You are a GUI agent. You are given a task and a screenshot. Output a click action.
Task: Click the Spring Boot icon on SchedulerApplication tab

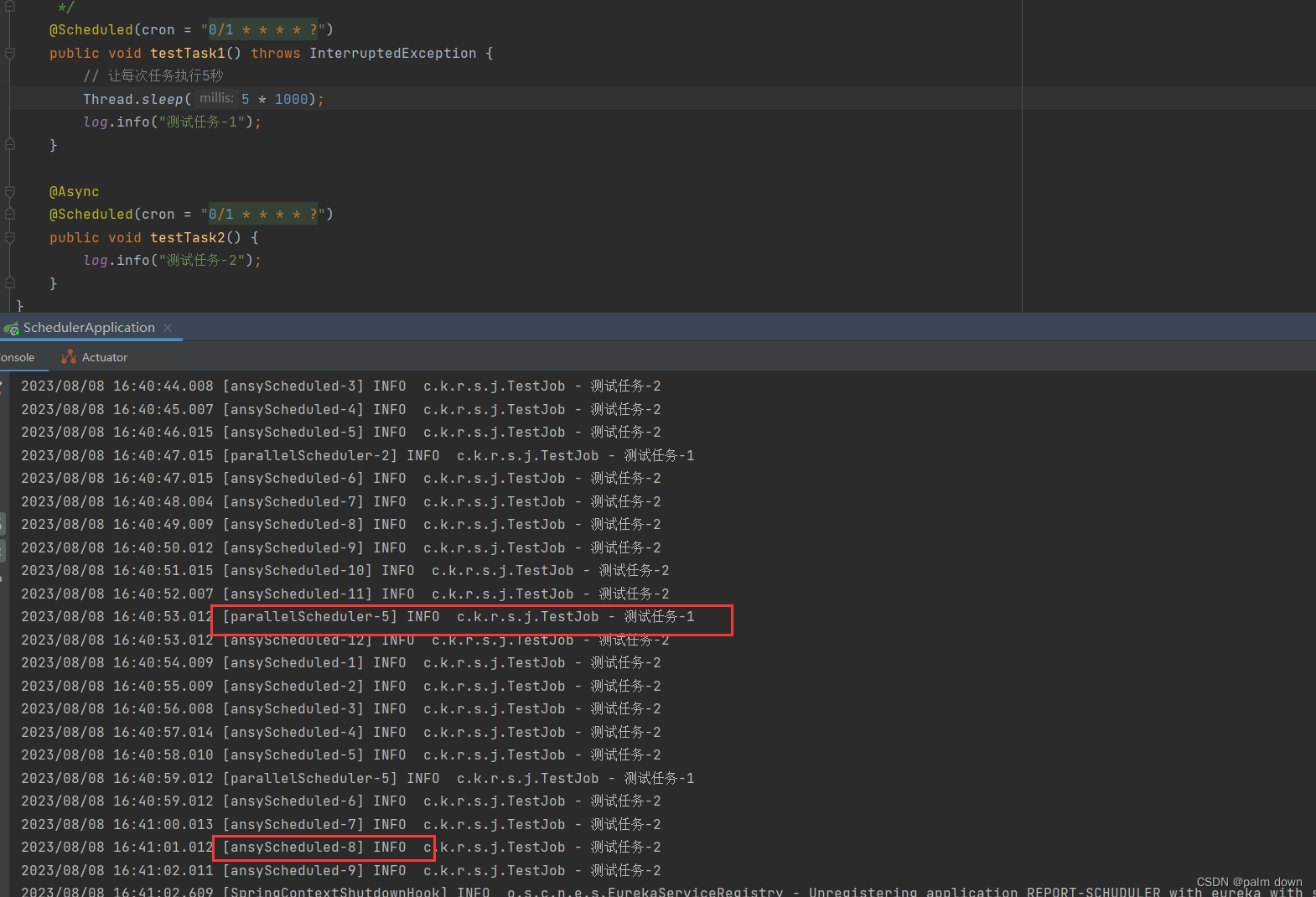(x=12, y=329)
